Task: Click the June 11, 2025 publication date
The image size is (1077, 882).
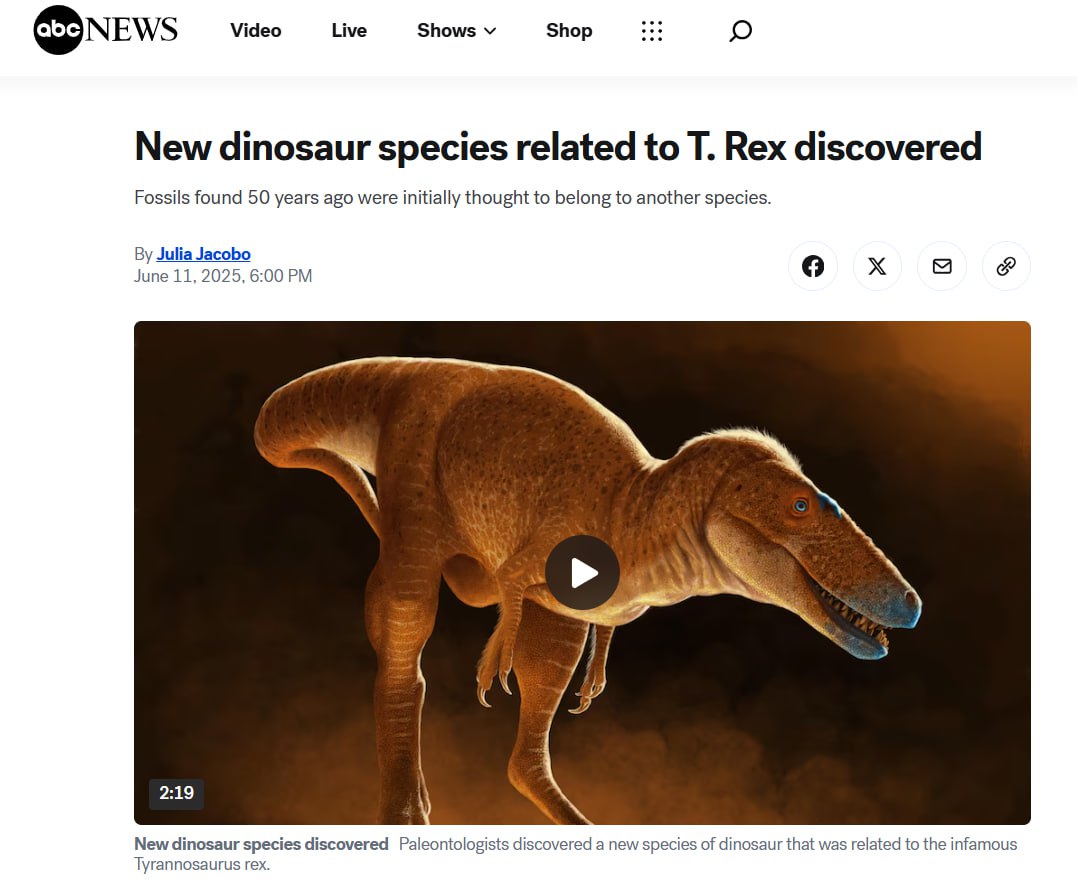Action: point(223,276)
